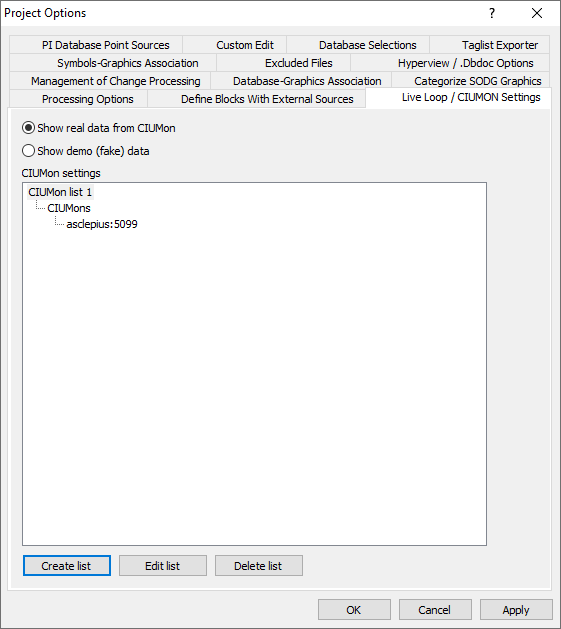561x629 pixels.
Task: Click the Delete list button
Action: 258,566
